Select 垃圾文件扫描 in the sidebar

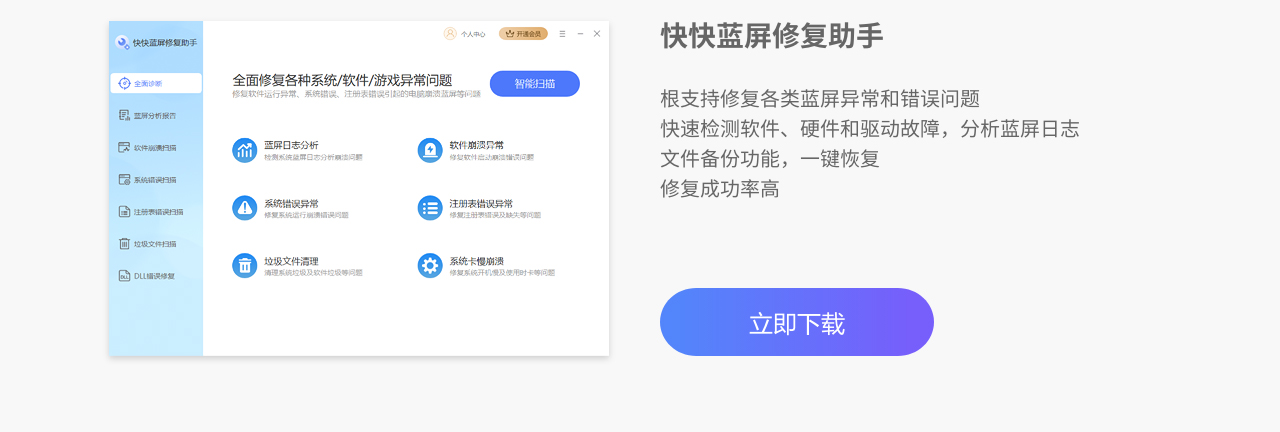(x=147, y=243)
